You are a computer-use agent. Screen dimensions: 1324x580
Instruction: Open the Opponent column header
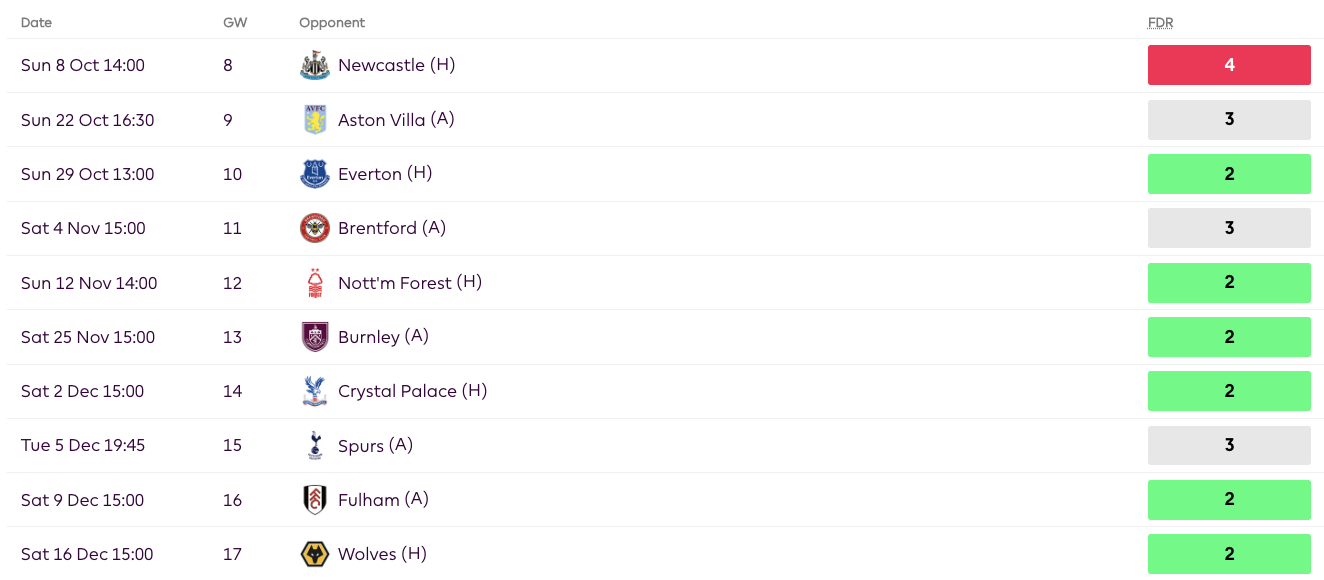pos(330,22)
